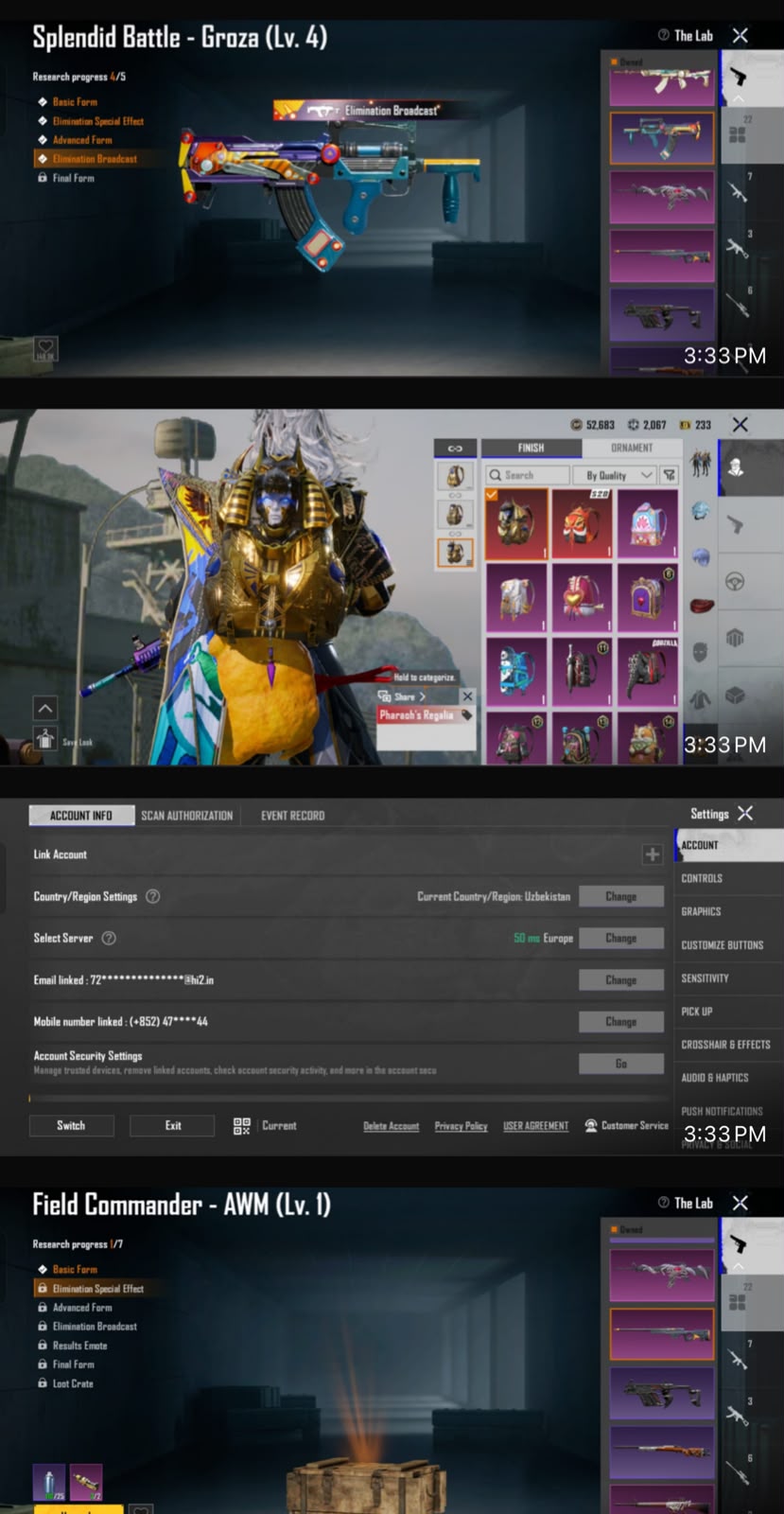This screenshot has width=784, height=1514.
Task: Choose the rifle category showing 7 on Groza screen
Action: coord(738,192)
